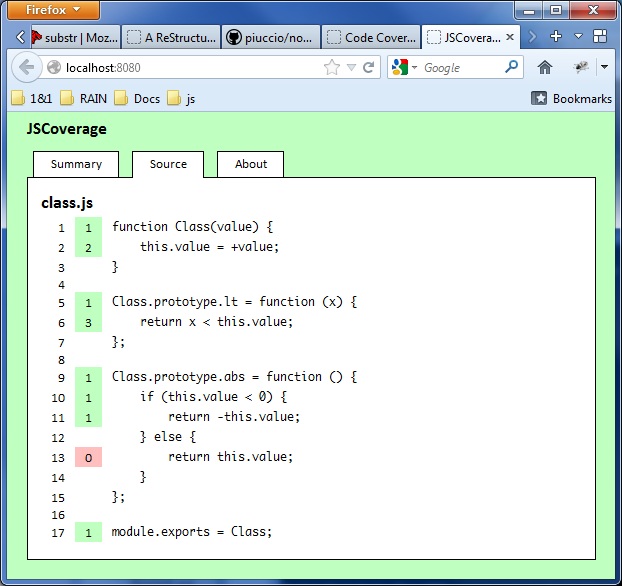Screen dimensions: 622x586
Task: Go back one page
Action: click(27, 67)
